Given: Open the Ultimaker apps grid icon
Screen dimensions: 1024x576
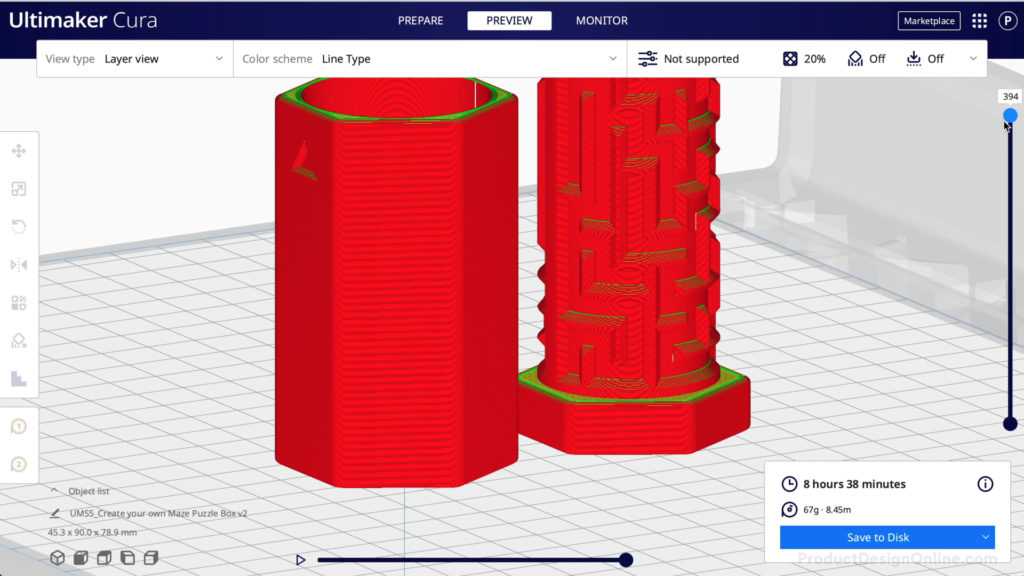Looking at the screenshot, I should click(x=979, y=21).
